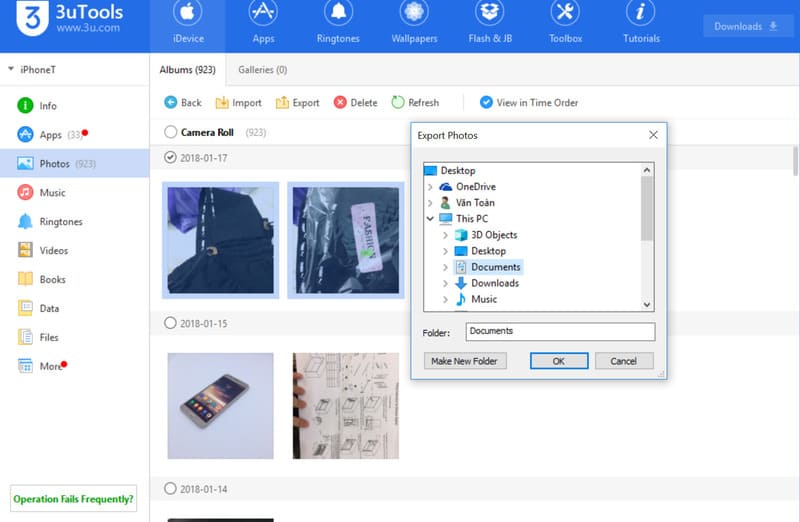Open the Toolbox icon in top bar
The image size is (800, 522).
[x=564, y=14]
